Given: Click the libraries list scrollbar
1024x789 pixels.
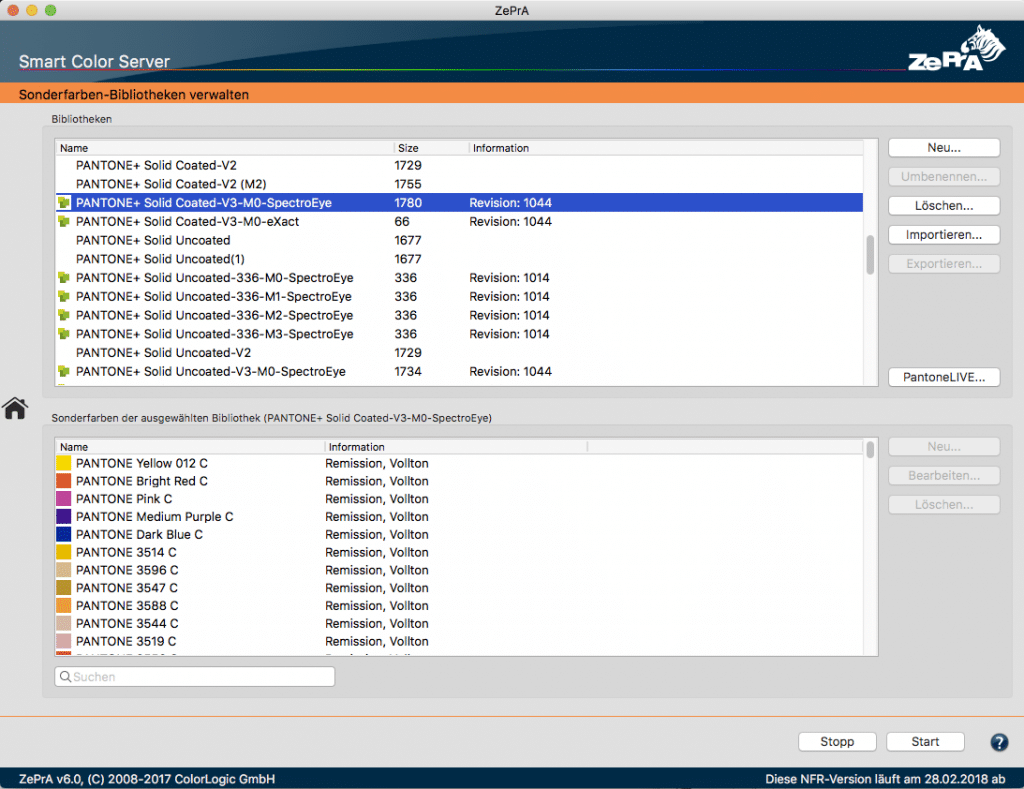Looking at the screenshot, I should [870, 254].
